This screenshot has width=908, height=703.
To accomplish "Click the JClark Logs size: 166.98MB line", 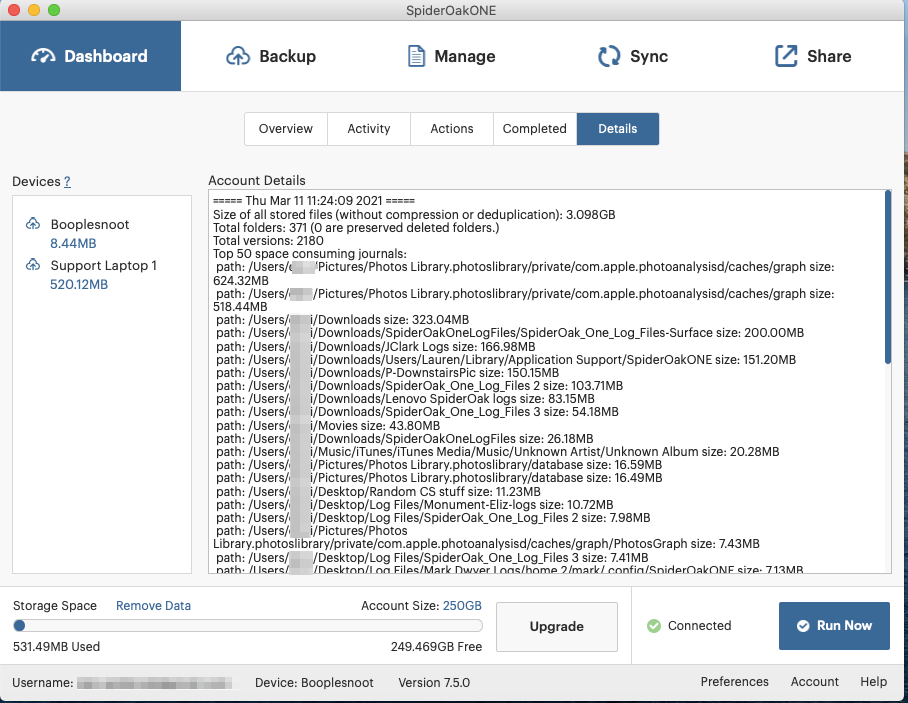I will point(376,346).
